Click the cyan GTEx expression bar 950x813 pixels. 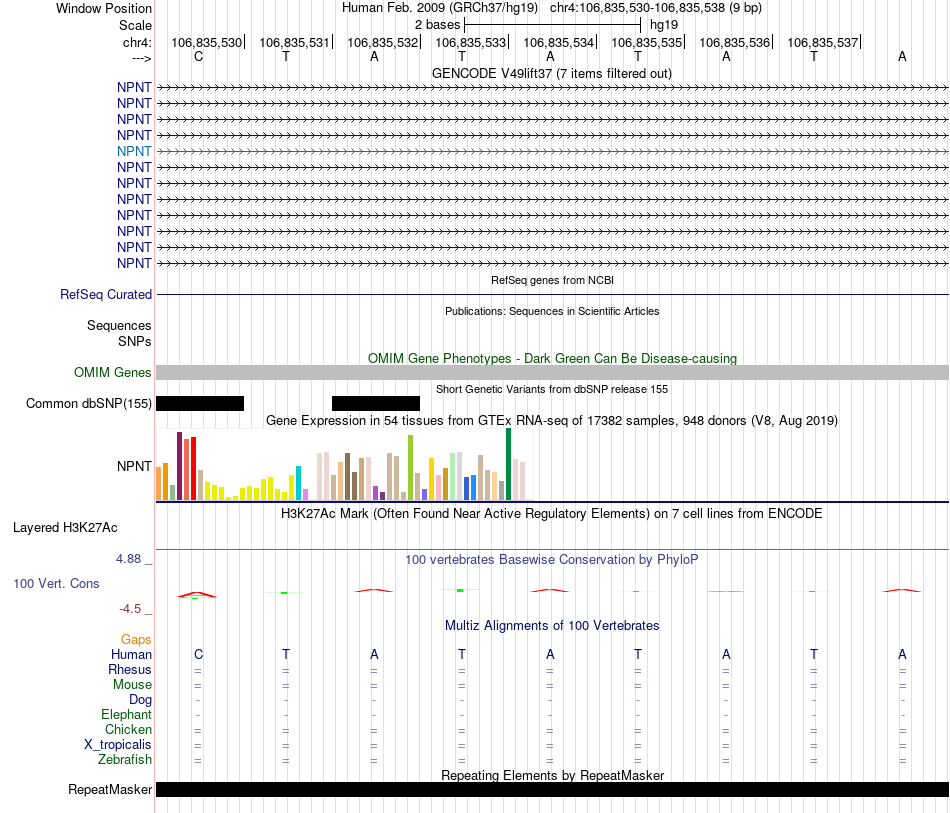click(x=298, y=483)
